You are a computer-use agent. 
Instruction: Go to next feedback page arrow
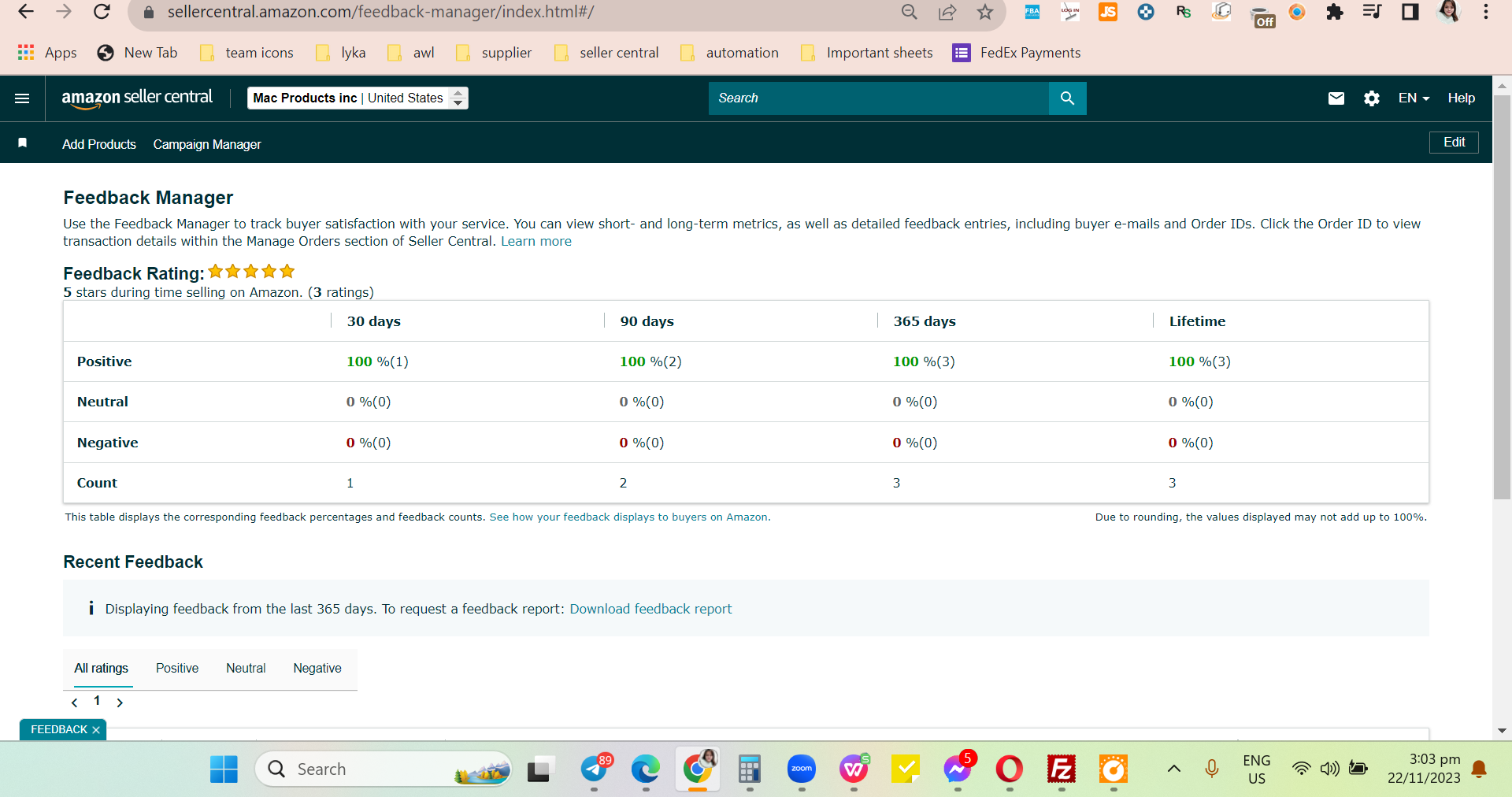point(120,702)
